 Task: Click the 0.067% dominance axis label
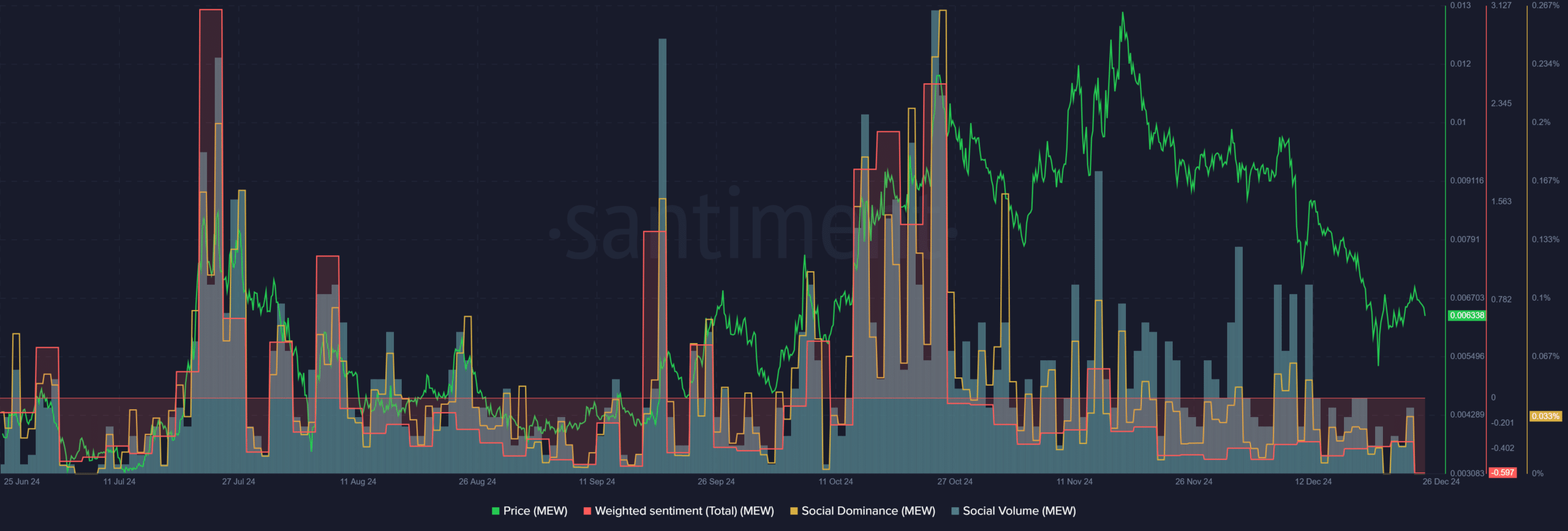coord(1545,356)
